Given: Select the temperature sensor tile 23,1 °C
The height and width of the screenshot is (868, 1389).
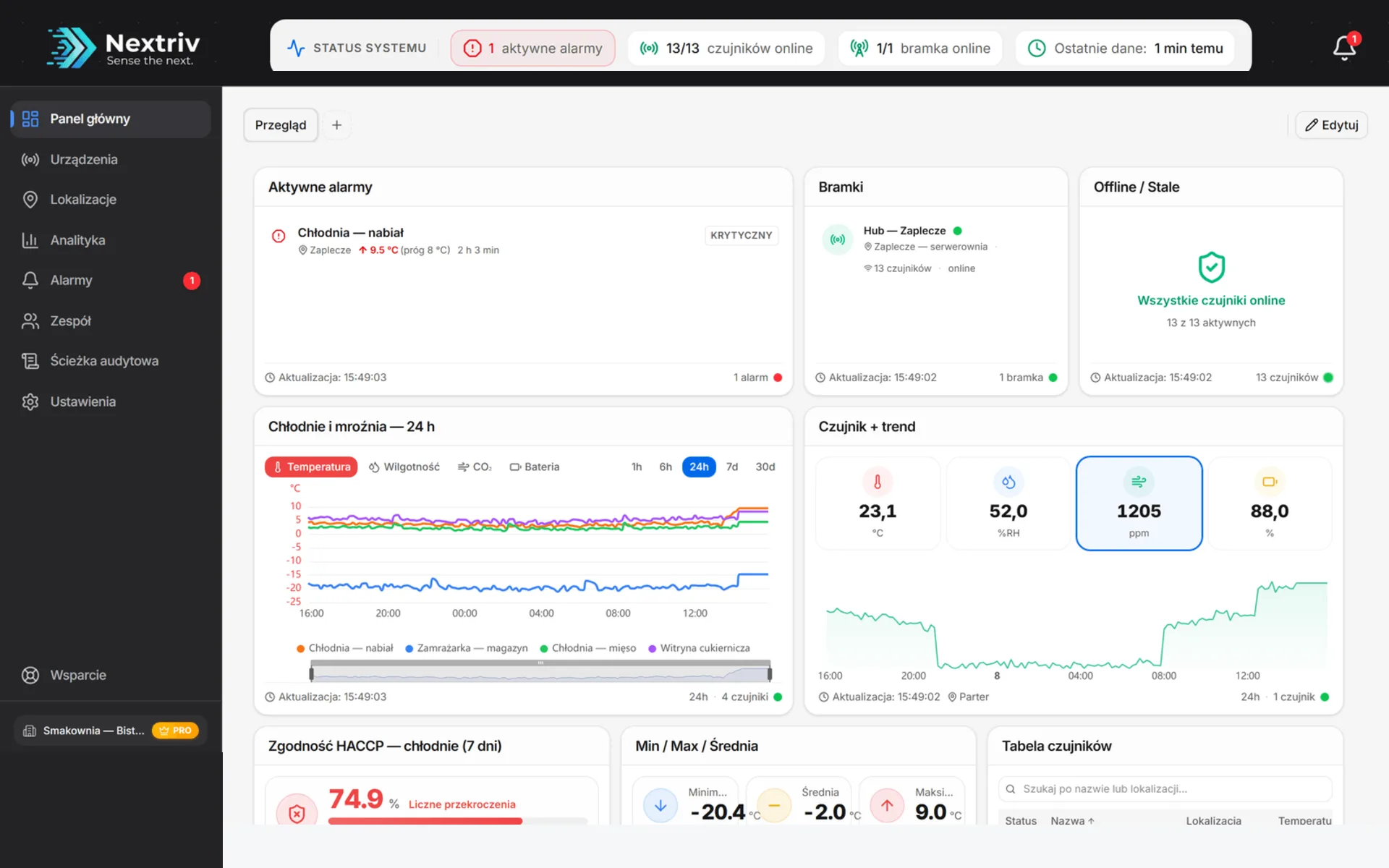Looking at the screenshot, I should [878, 503].
